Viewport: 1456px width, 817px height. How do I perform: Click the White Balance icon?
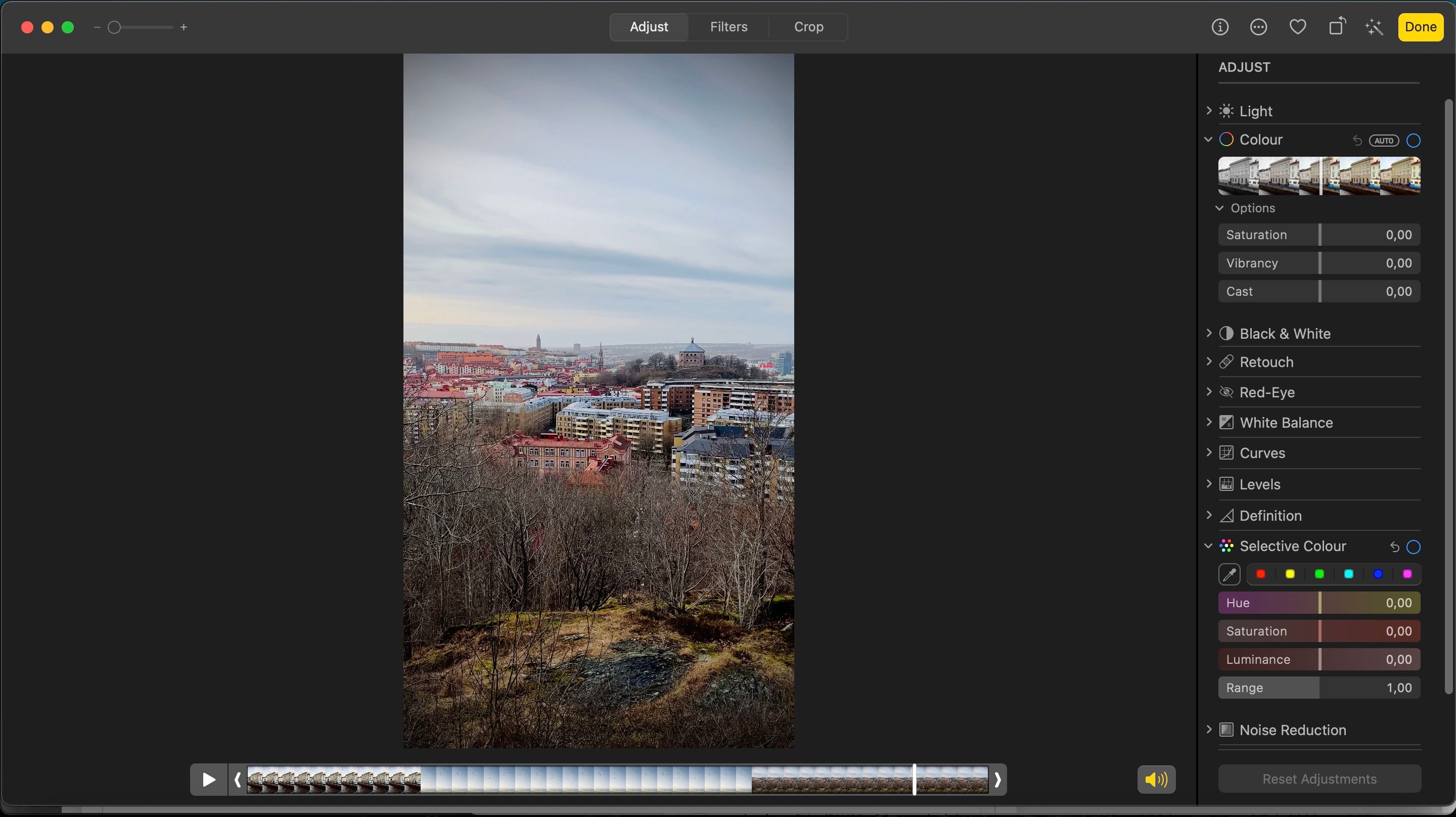coord(1226,422)
